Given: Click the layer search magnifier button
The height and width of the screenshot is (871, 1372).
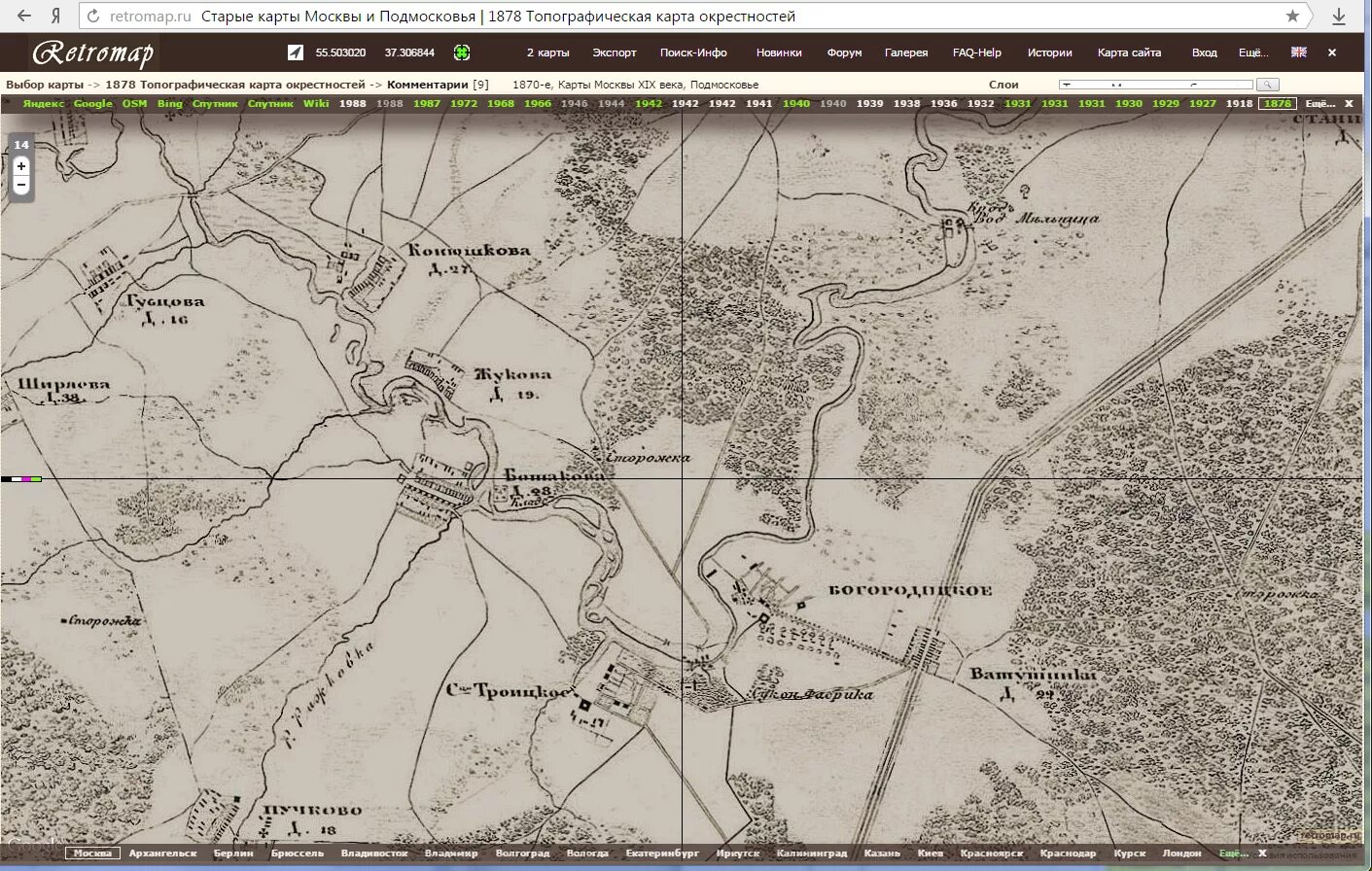Looking at the screenshot, I should 1267,85.
